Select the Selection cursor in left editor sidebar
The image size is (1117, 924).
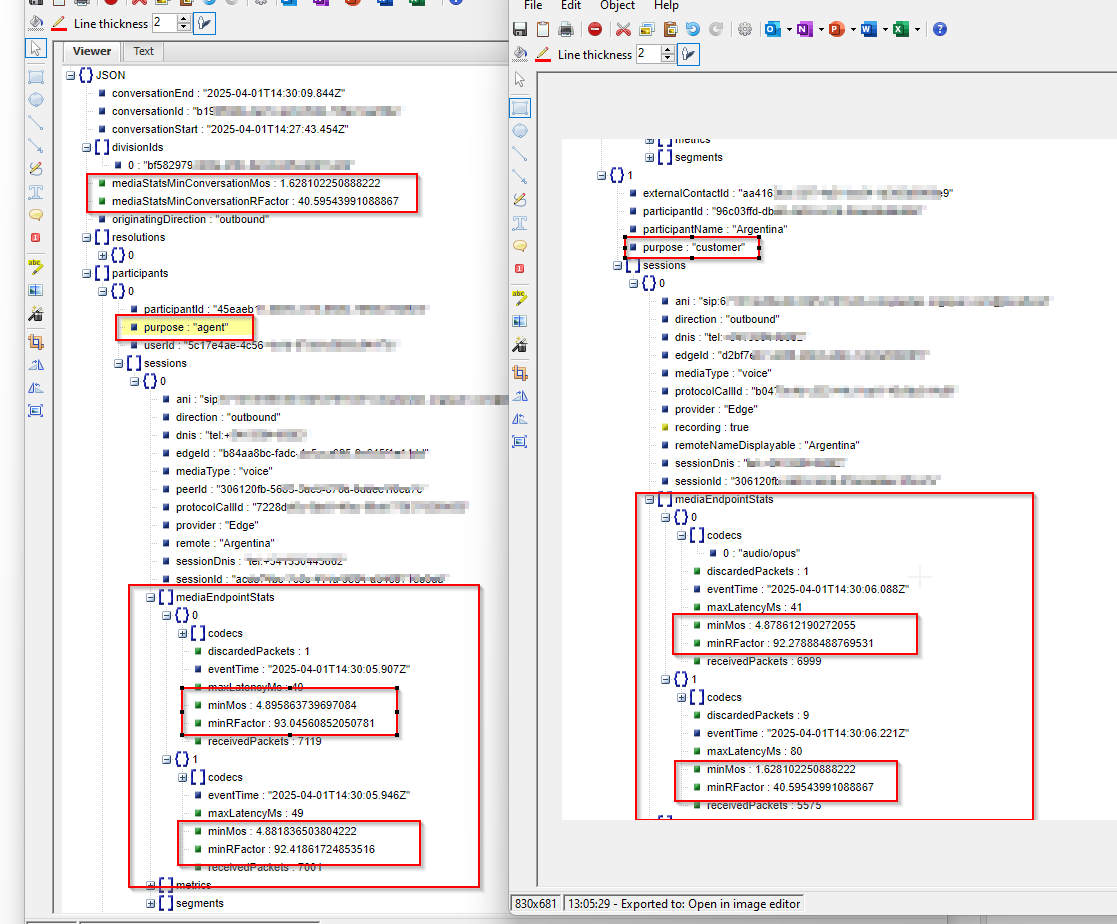36,48
